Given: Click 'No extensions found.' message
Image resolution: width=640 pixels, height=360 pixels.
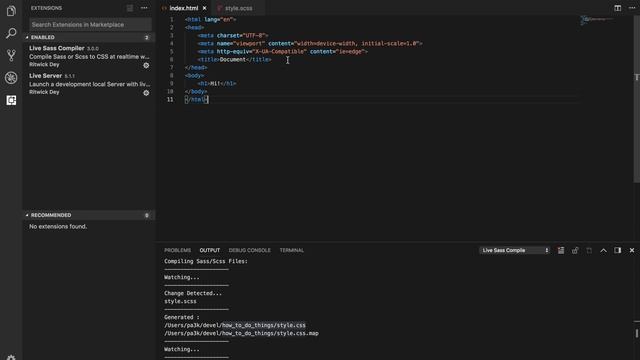Looking at the screenshot, I should click(x=58, y=227).
